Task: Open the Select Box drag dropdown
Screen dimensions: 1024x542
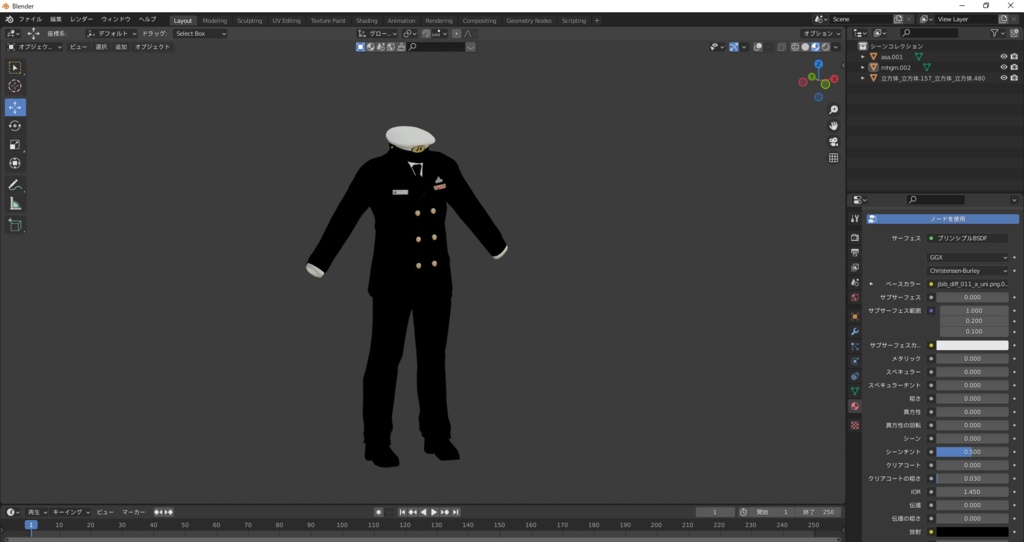Action: coord(200,33)
